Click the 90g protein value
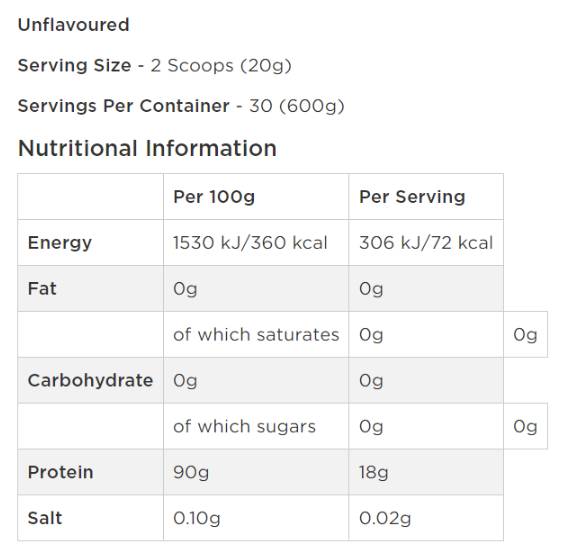The width and height of the screenshot is (561, 555). [191, 473]
